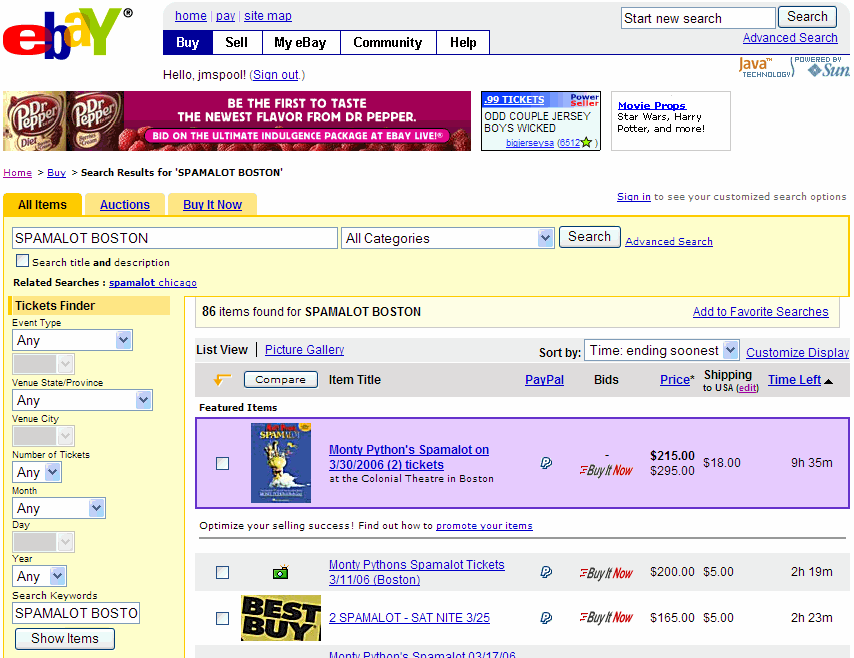Sort by the Price column header

point(675,380)
